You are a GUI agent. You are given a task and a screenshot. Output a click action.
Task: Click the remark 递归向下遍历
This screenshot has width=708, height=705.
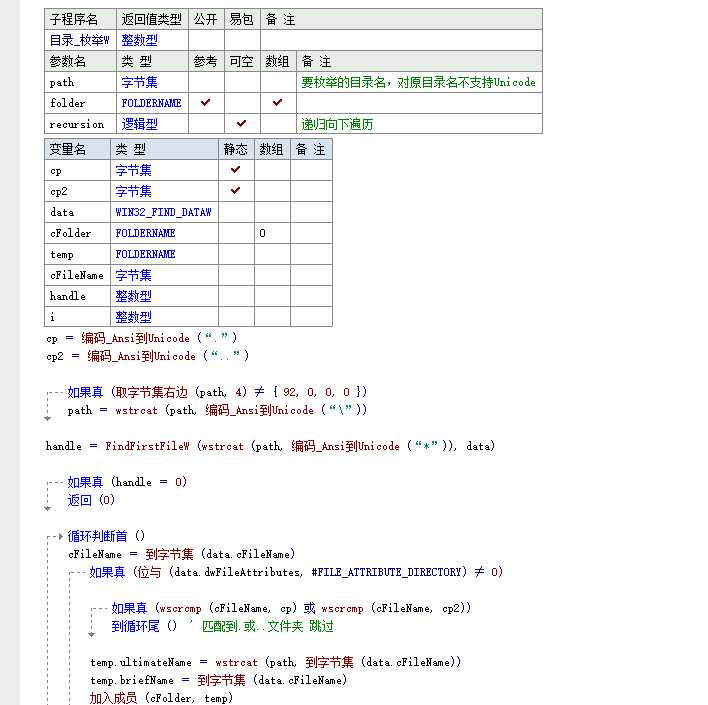click(x=337, y=124)
